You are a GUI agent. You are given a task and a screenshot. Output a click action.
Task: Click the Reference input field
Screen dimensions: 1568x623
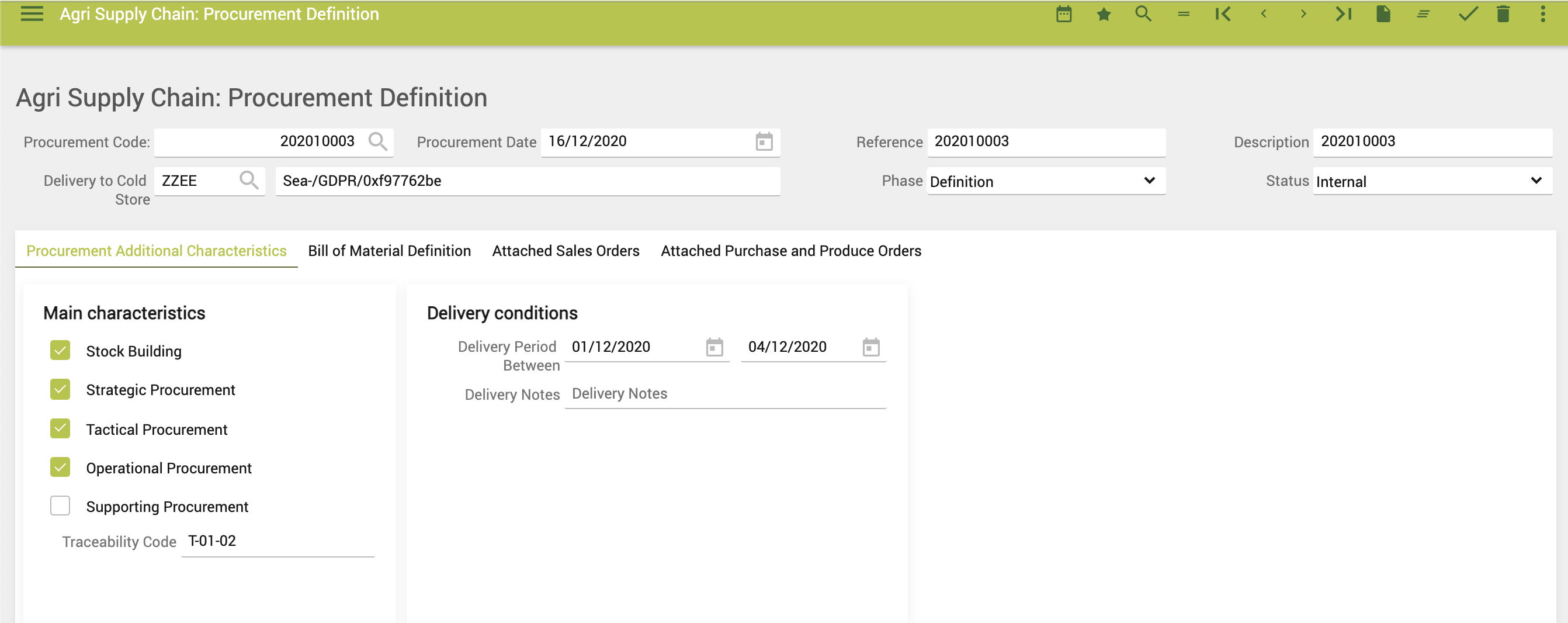click(x=1046, y=141)
